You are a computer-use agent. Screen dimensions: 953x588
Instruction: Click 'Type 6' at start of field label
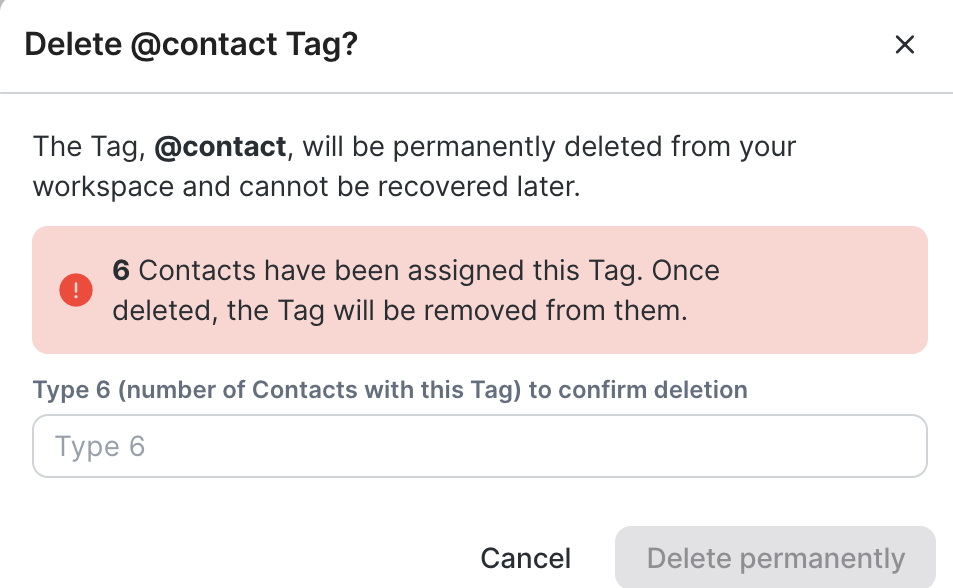(x=72, y=389)
